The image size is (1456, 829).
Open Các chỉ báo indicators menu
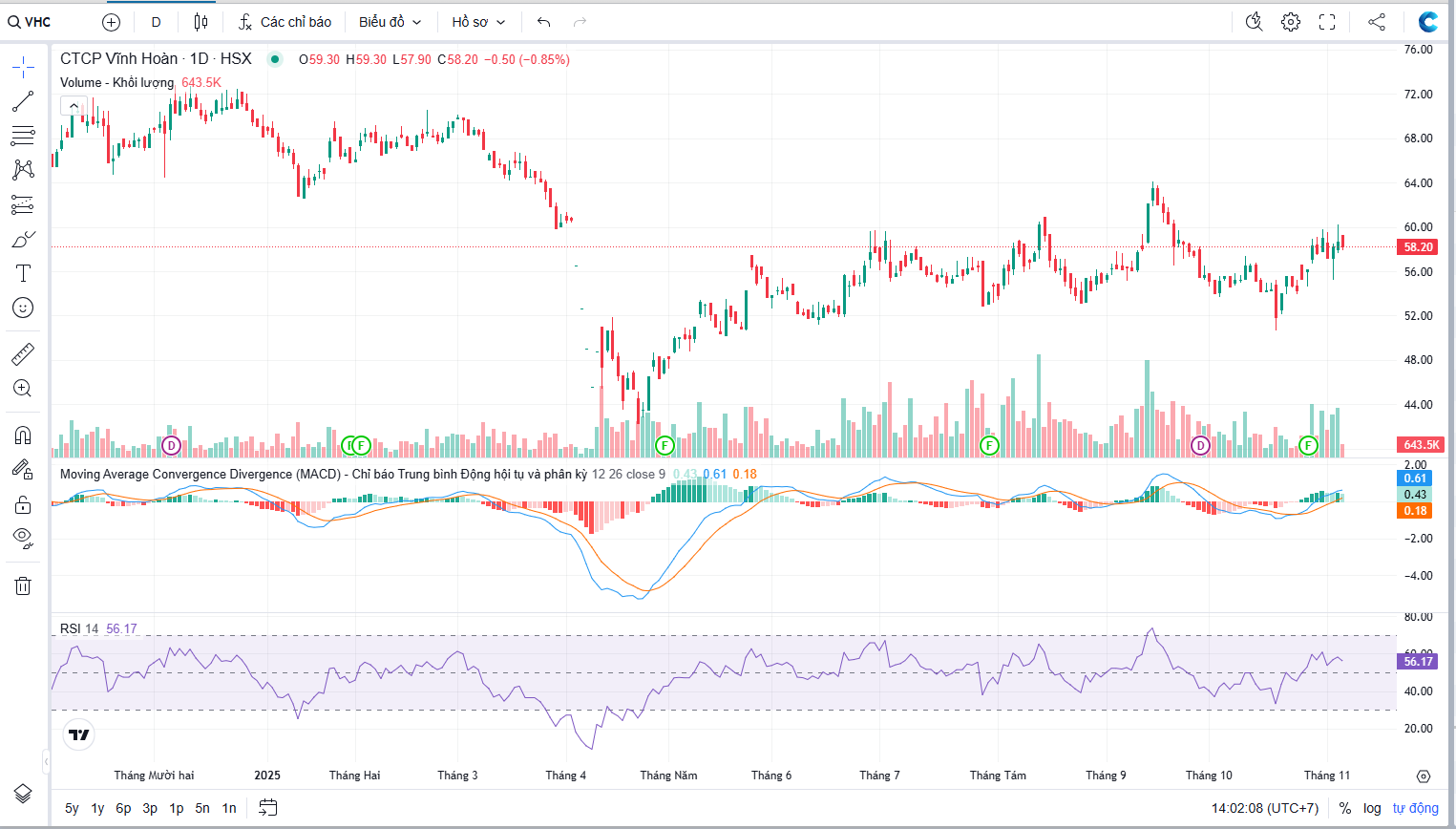click(x=285, y=22)
